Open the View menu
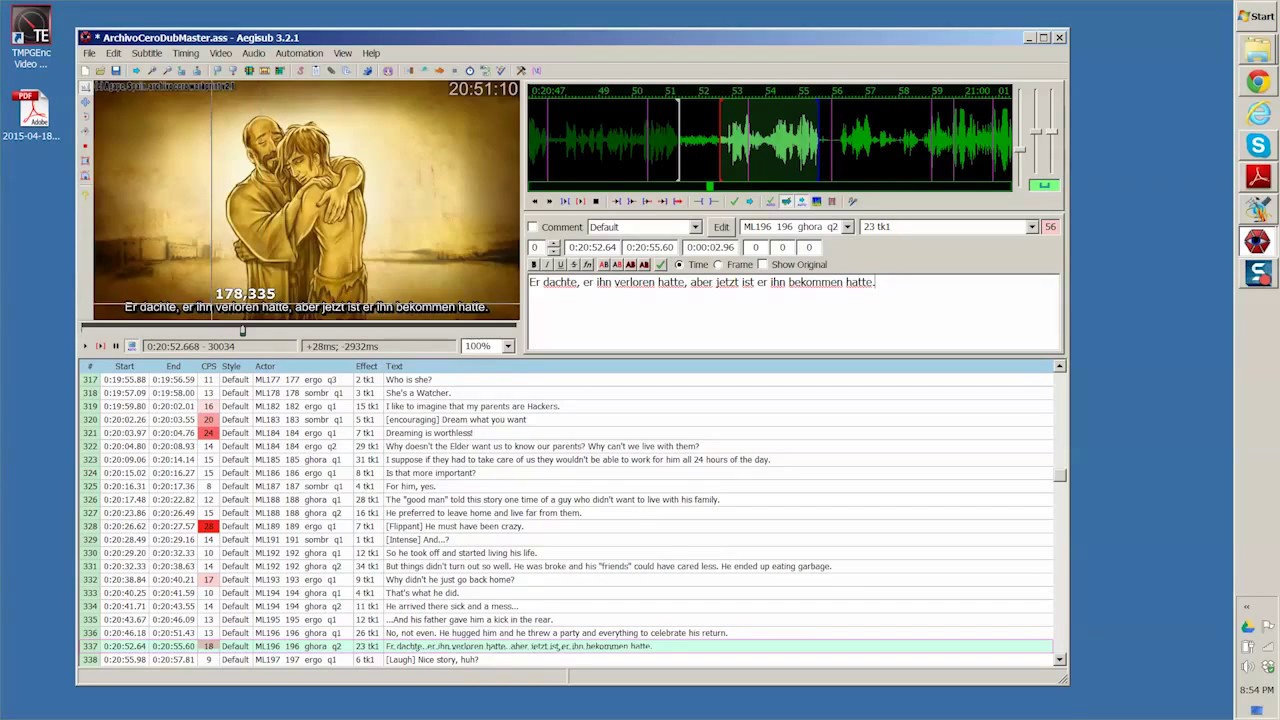The height and width of the screenshot is (720, 1280). [x=342, y=53]
